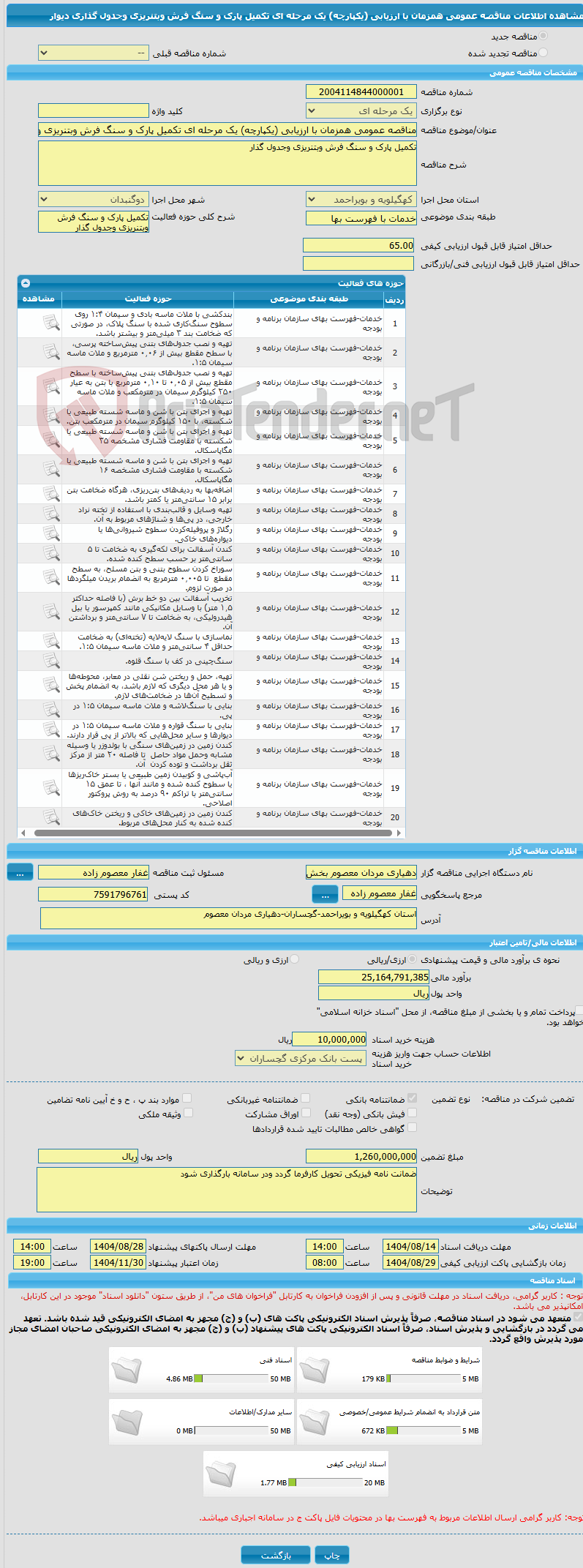Viewport: 583px width, 1568px height.
Task: Click the back (بازگشت) button
Action: tap(276, 1554)
